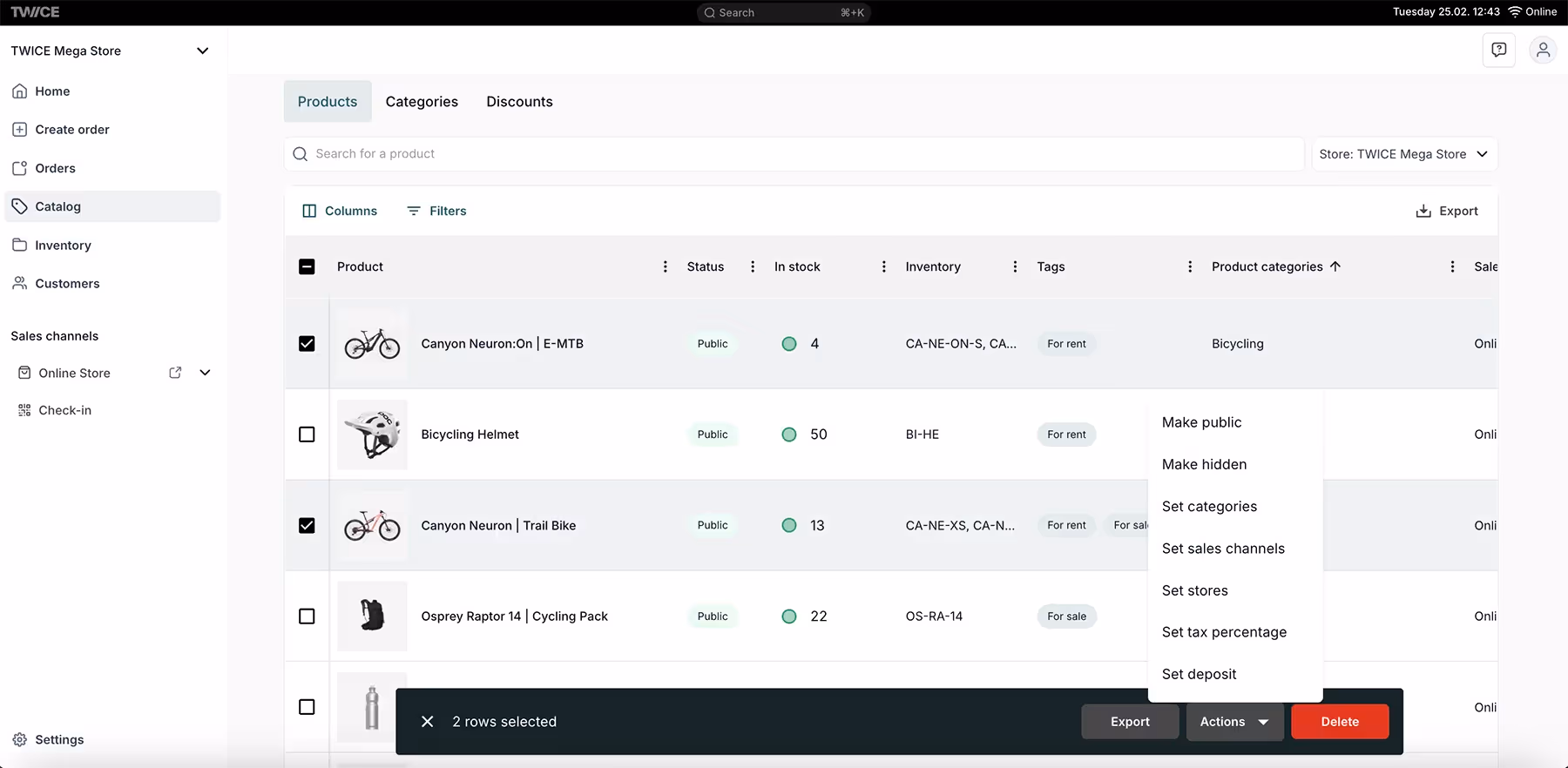Open the Canyon Neuron:On E-MTB thumbnail
This screenshot has width=1568, height=768.
pos(372,344)
